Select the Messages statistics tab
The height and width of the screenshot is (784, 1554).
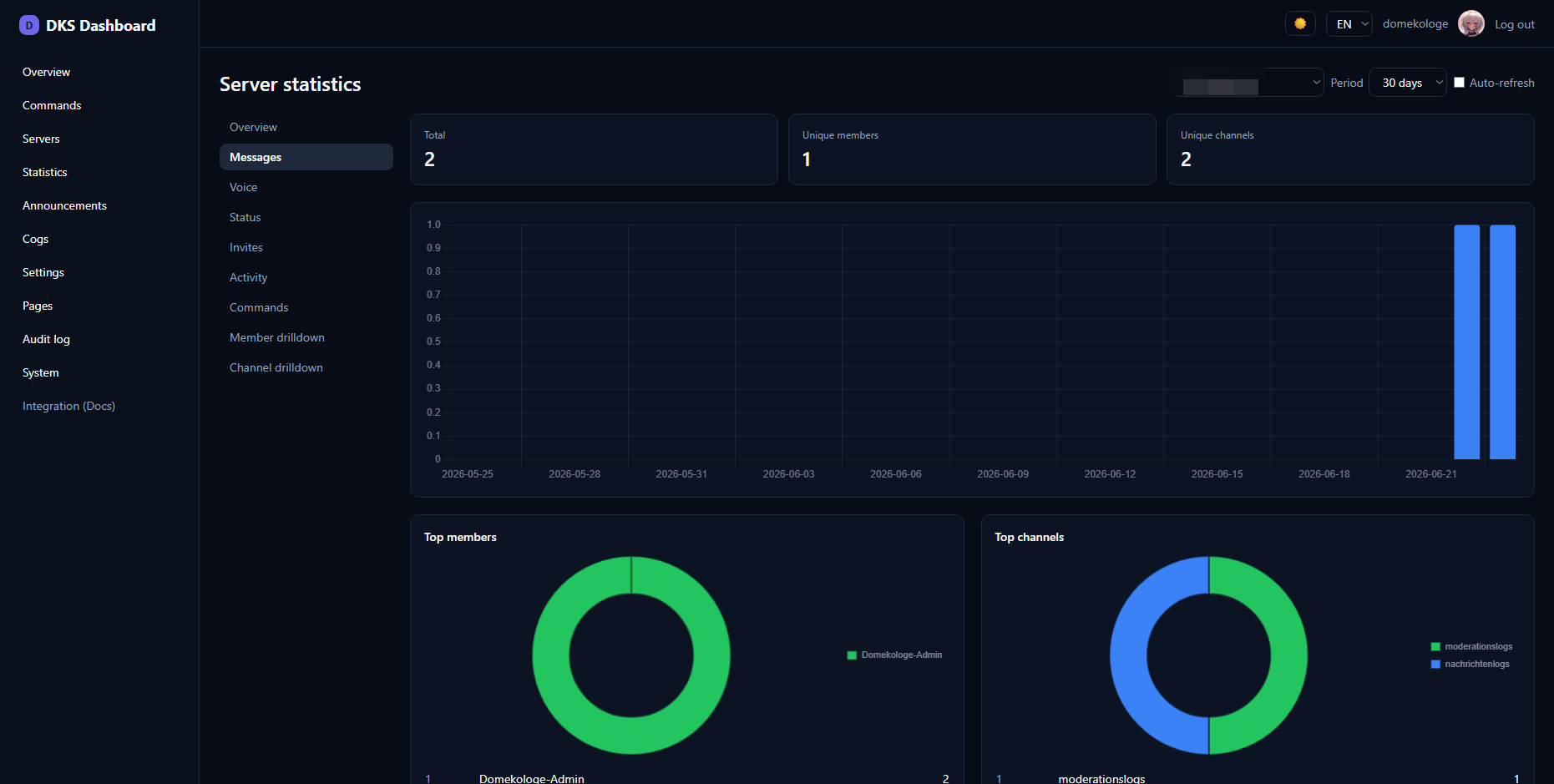pyautogui.click(x=306, y=157)
